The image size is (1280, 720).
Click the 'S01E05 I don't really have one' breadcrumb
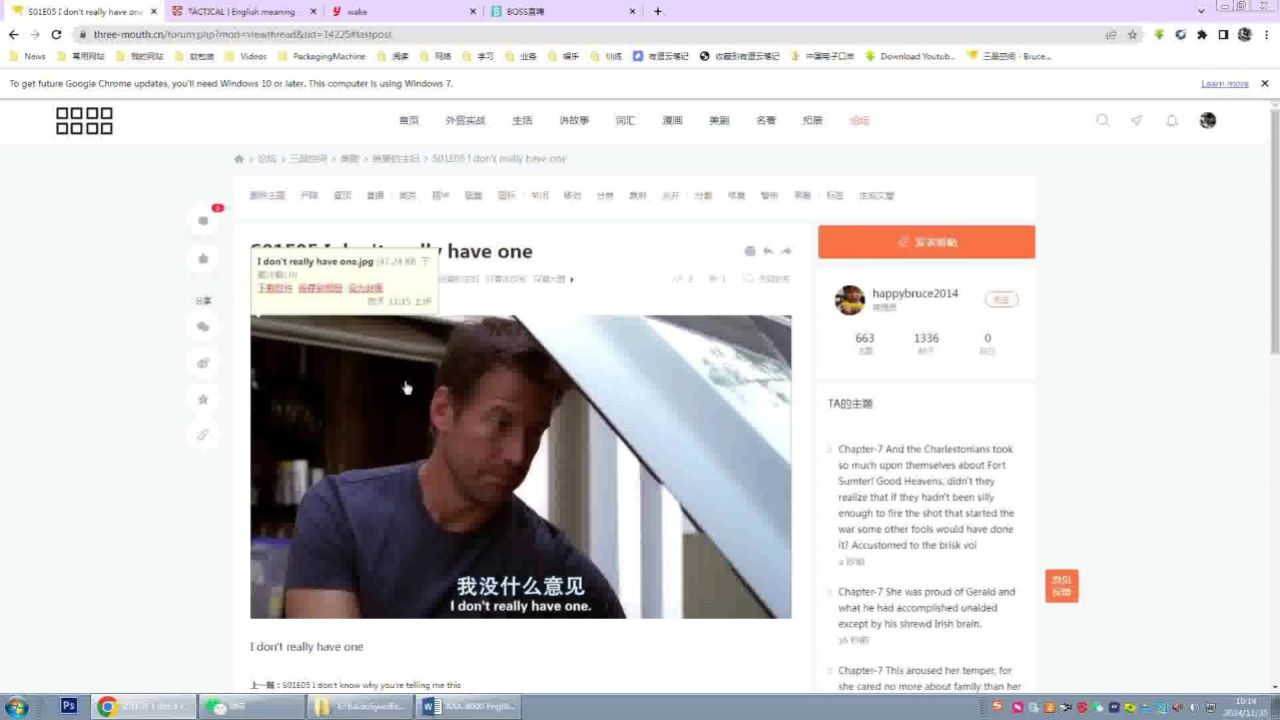pyautogui.click(x=499, y=159)
